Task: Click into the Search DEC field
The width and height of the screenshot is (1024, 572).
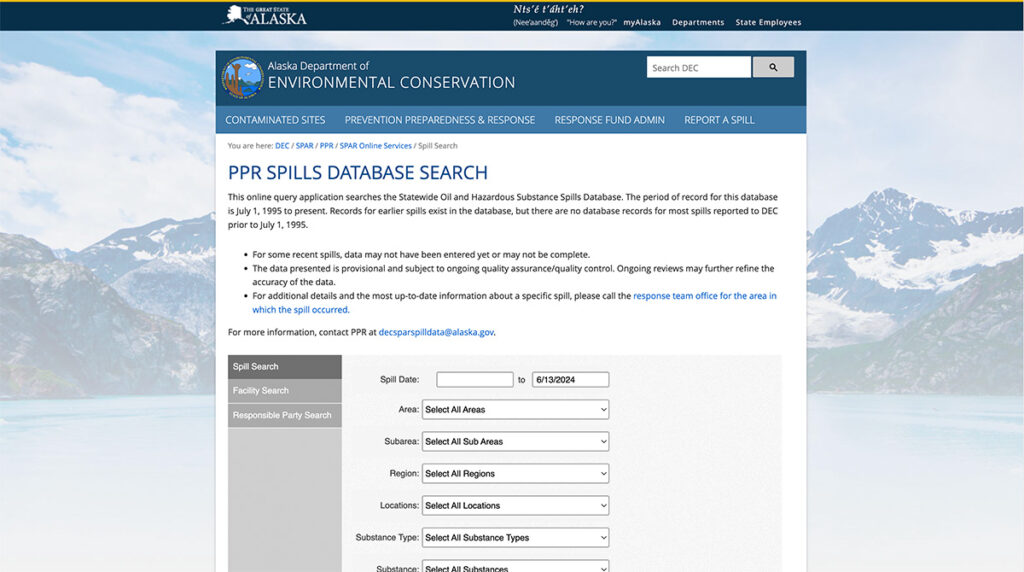Action: tap(699, 67)
